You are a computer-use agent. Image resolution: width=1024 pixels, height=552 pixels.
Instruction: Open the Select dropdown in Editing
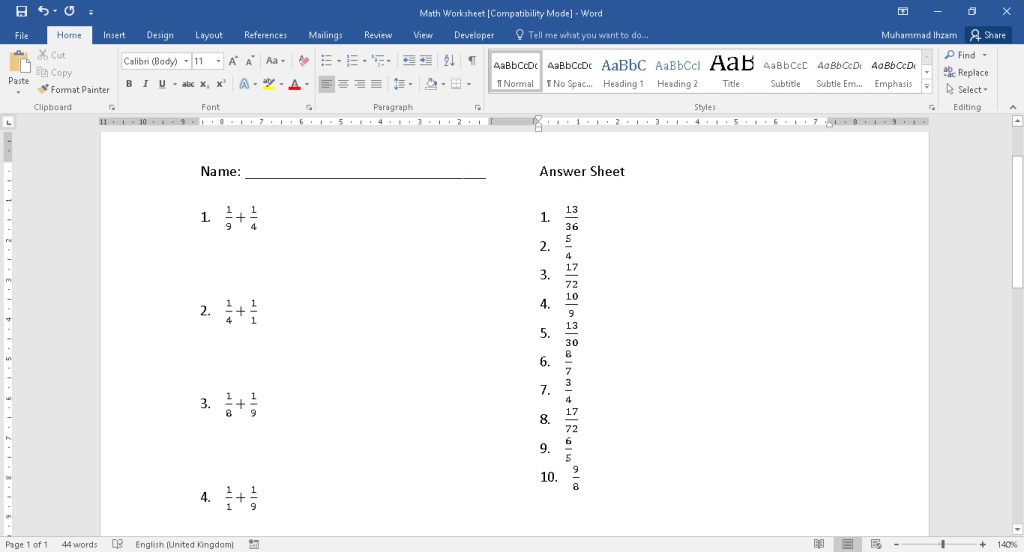coord(967,89)
